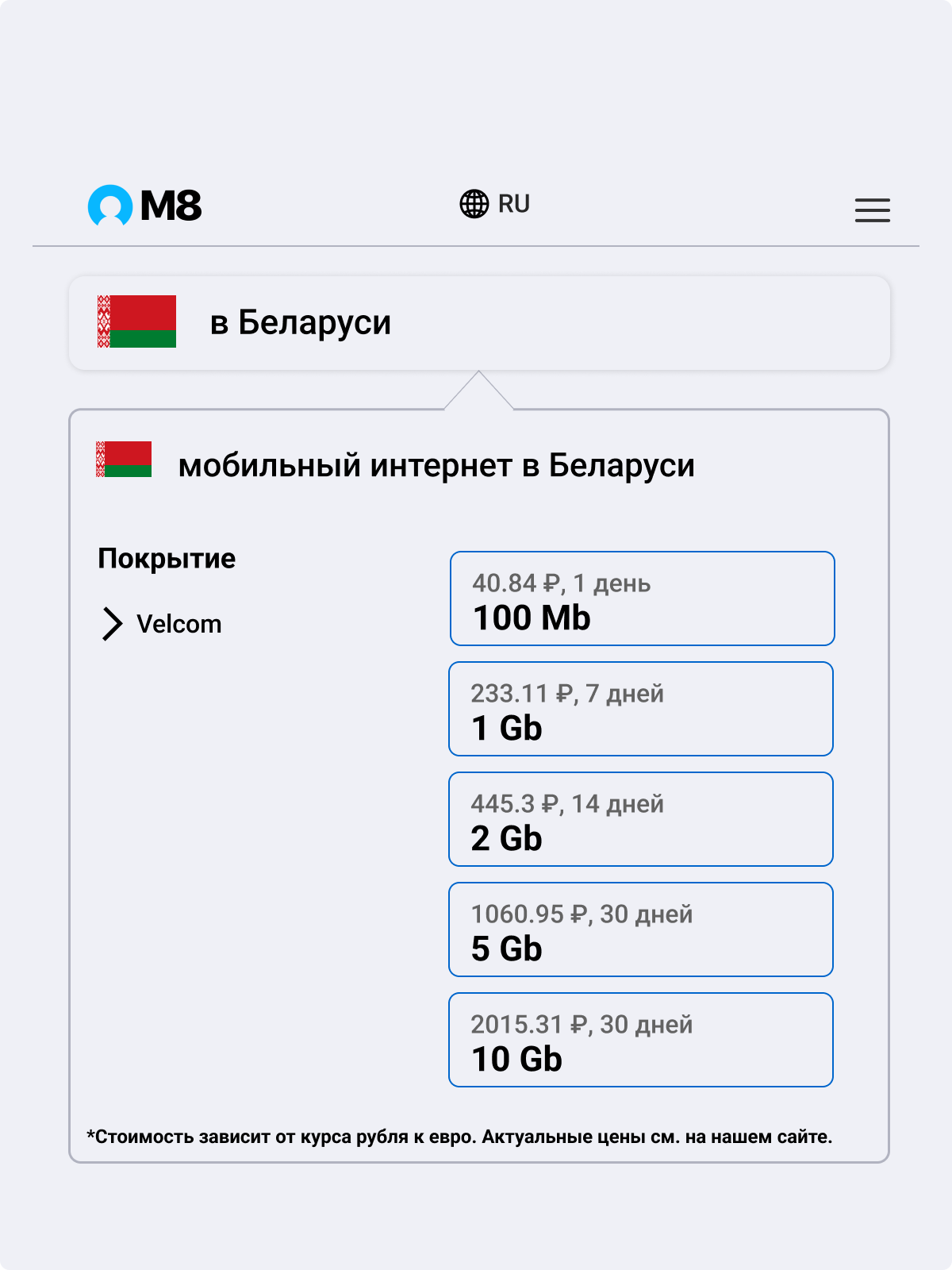952x1270 pixels.
Task: Open the 'в Беларуси' country selector
Action: click(x=479, y=323)
